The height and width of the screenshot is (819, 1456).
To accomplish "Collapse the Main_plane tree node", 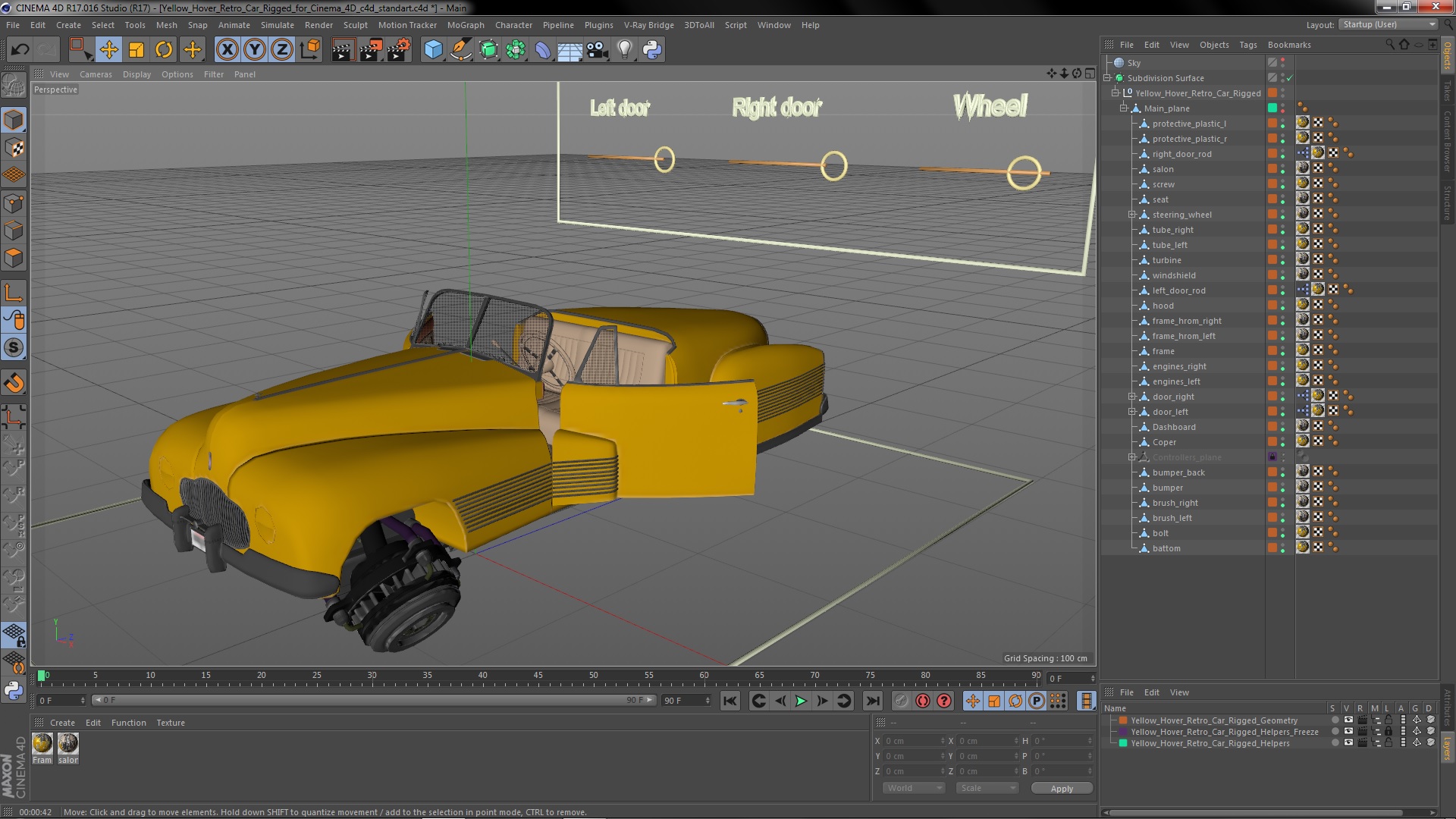I will tap(1124, 108).
